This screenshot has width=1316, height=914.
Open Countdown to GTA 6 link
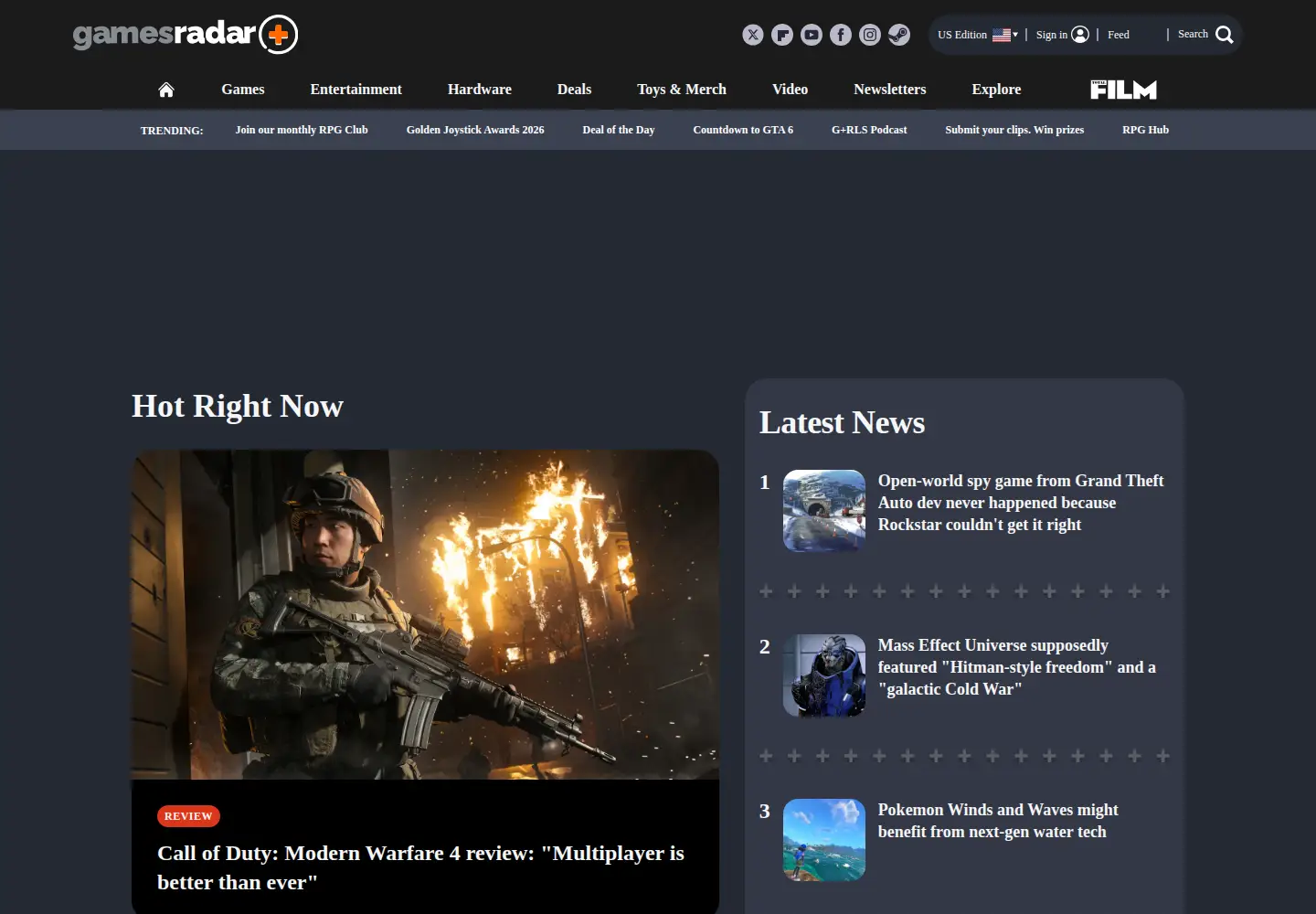point(743,130)
